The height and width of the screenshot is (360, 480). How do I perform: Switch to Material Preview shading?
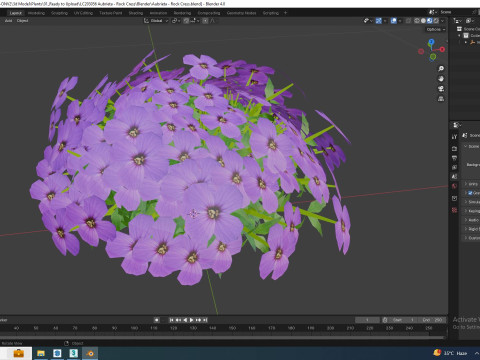point(430,21)
